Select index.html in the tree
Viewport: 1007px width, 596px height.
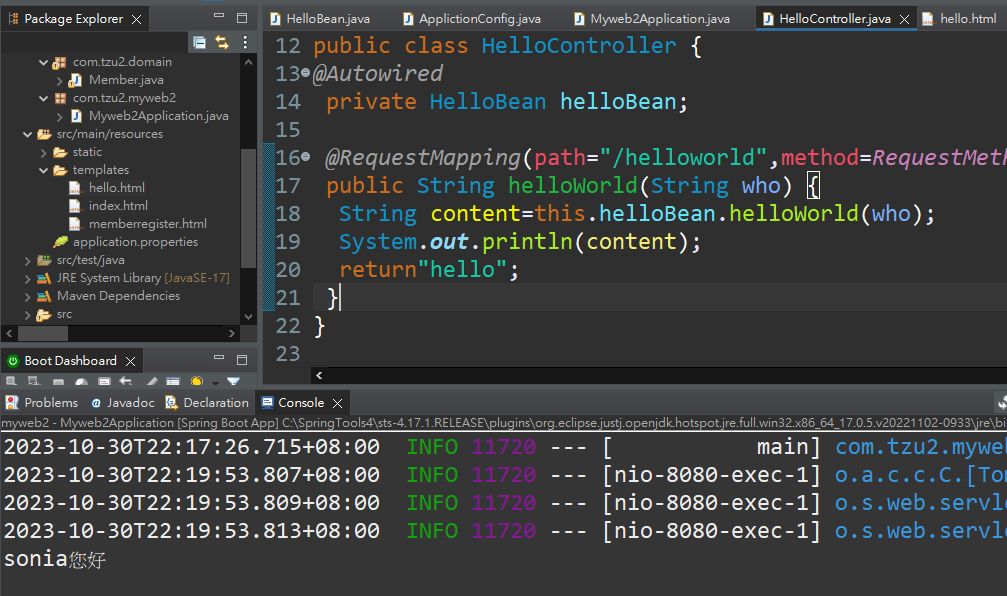point(118,206)
